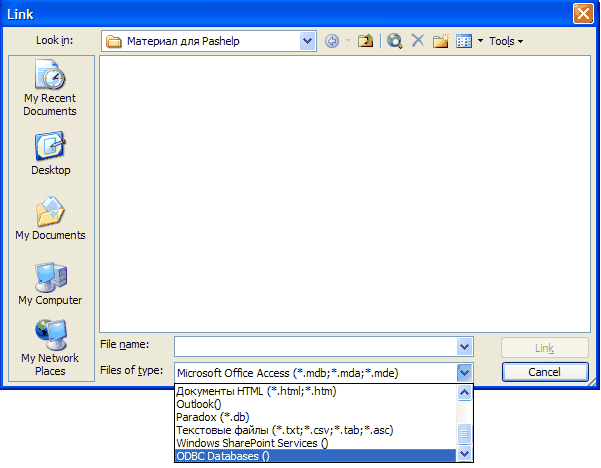Click the file type list scrollbar thumb
The height and width of the screenshot is (468, 601).
[x=465, y=434]
